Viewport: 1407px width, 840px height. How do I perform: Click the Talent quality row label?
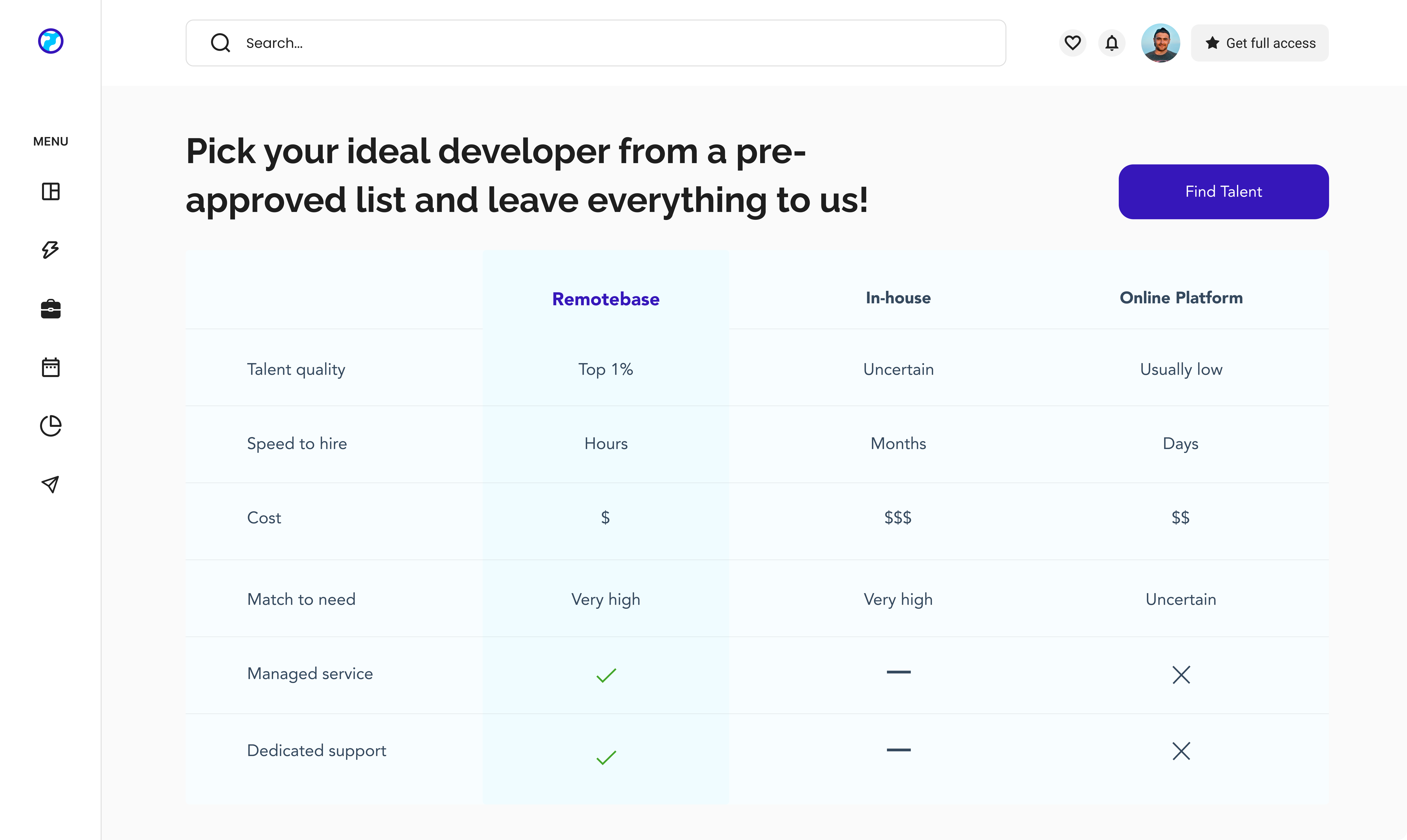[x=296, y=370]
